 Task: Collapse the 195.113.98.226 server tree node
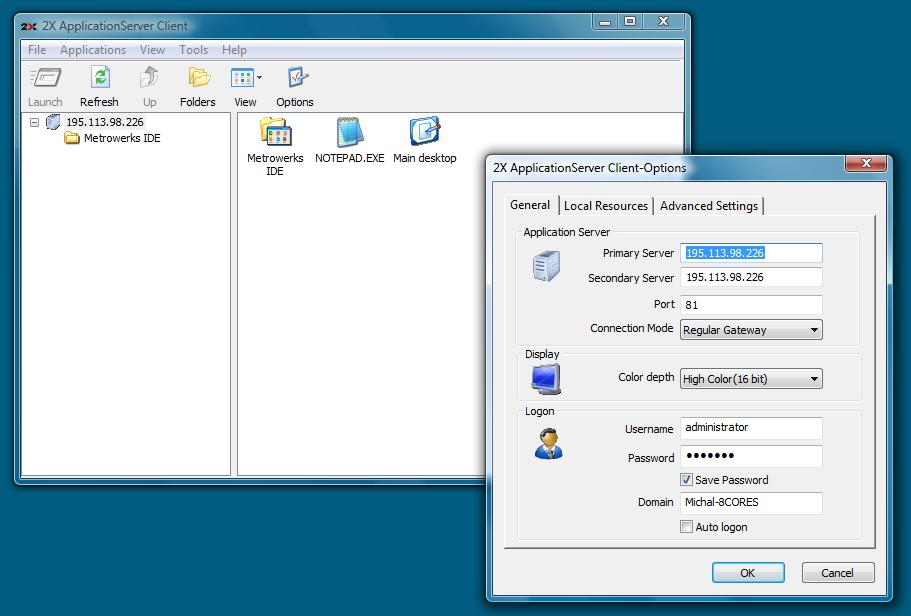[x=34, y=123]
